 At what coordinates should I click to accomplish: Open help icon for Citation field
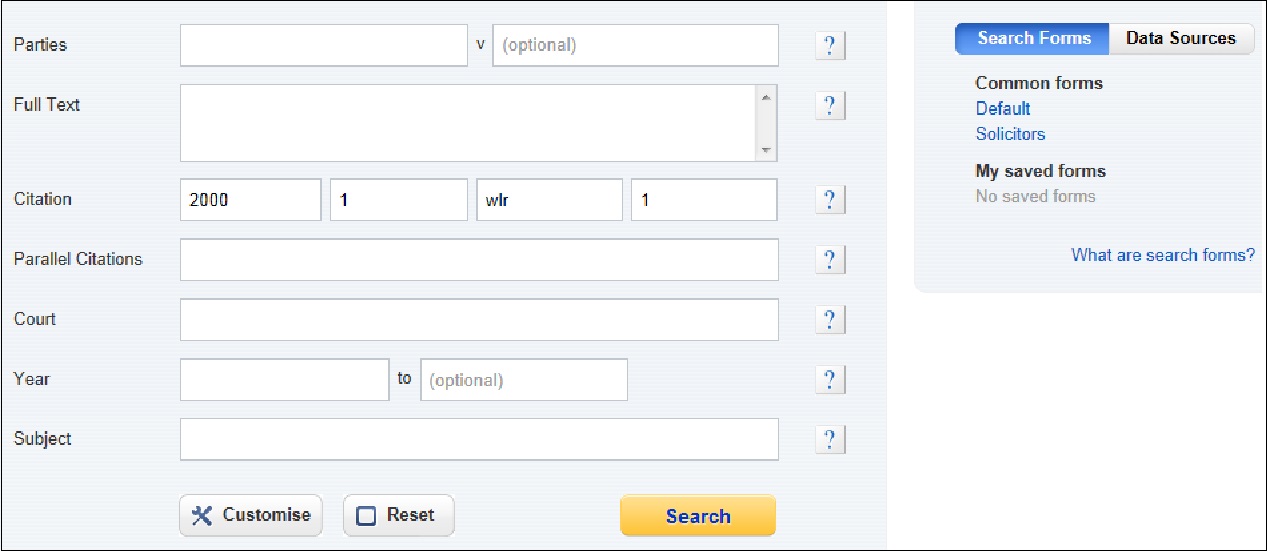830,200
